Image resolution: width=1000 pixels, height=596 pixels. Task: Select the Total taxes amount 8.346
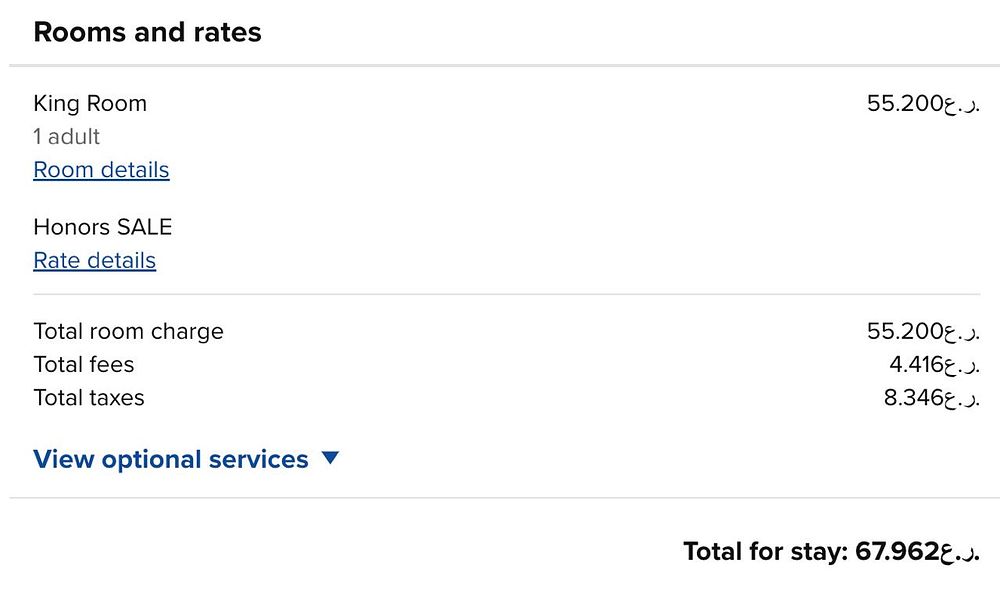[x=913, y=397]
